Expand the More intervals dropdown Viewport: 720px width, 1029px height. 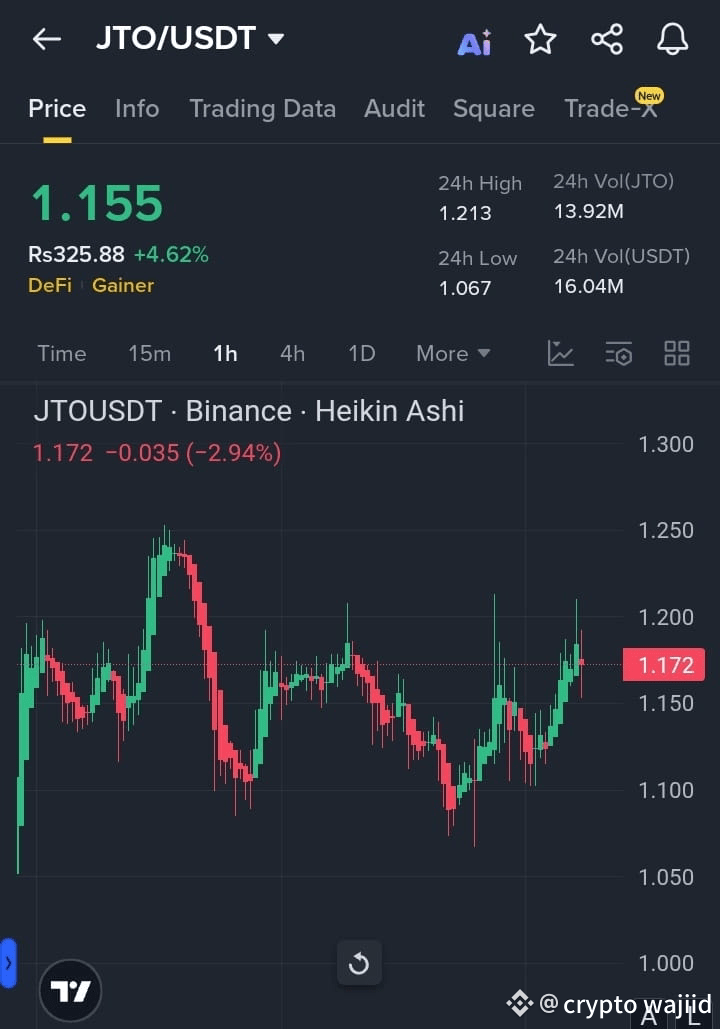[x=453, y=354]
